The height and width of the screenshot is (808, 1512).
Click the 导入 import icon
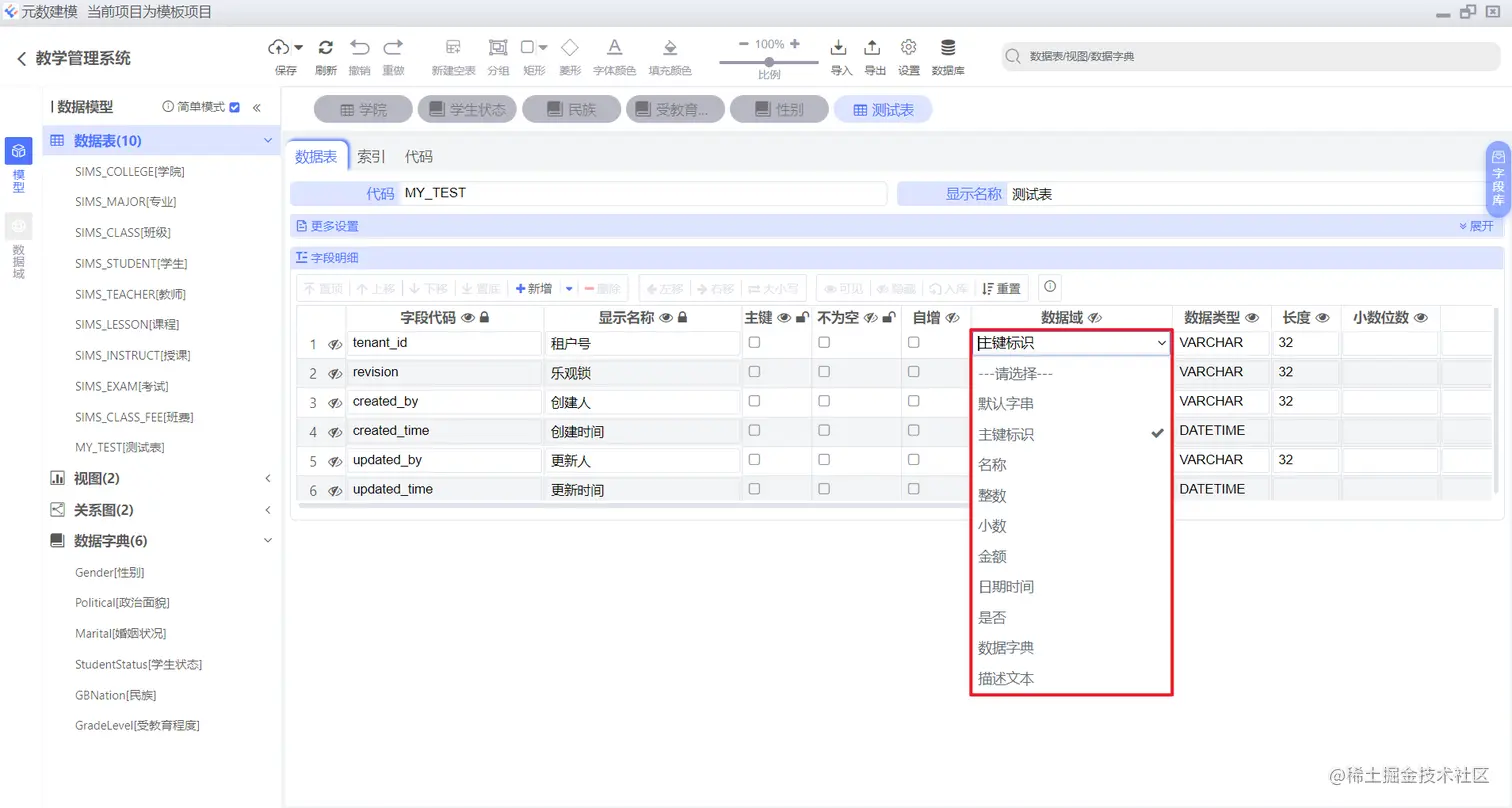tap(840, 47)
